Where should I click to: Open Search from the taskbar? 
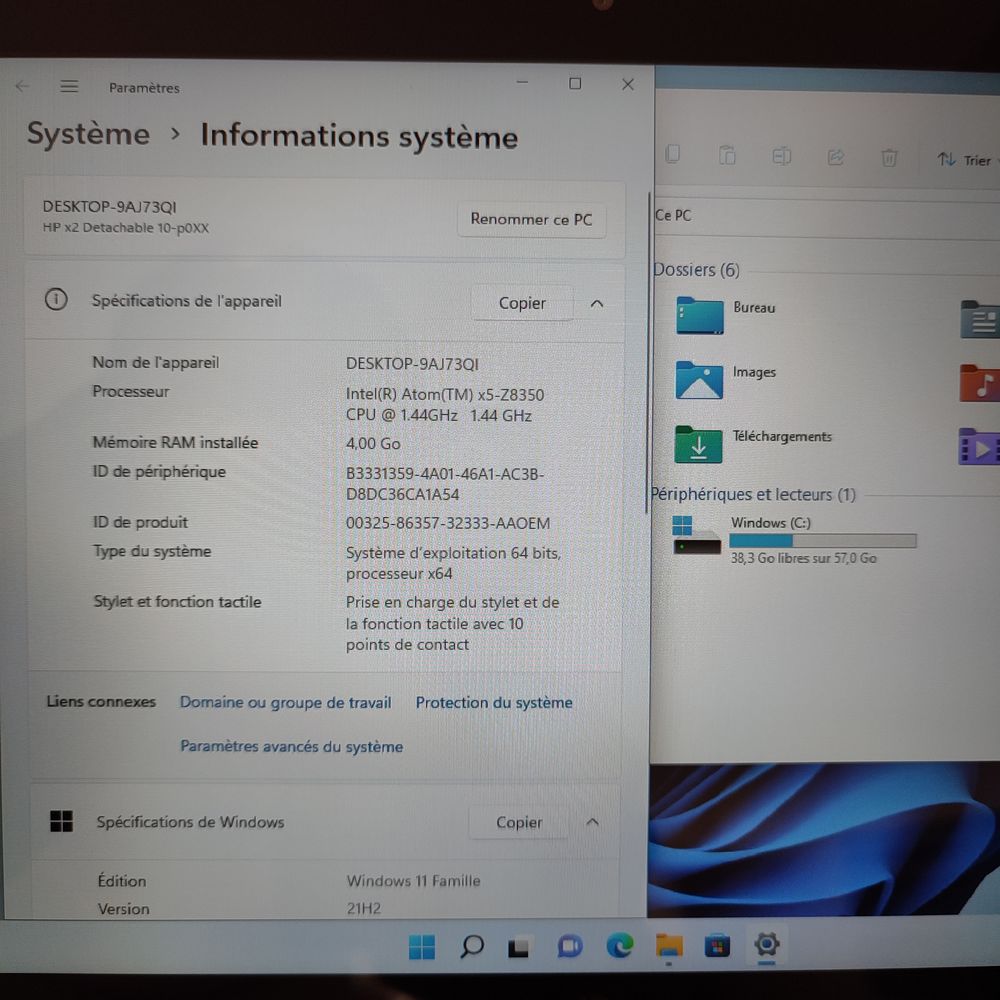pyautogui.click(x=471, y=946)
